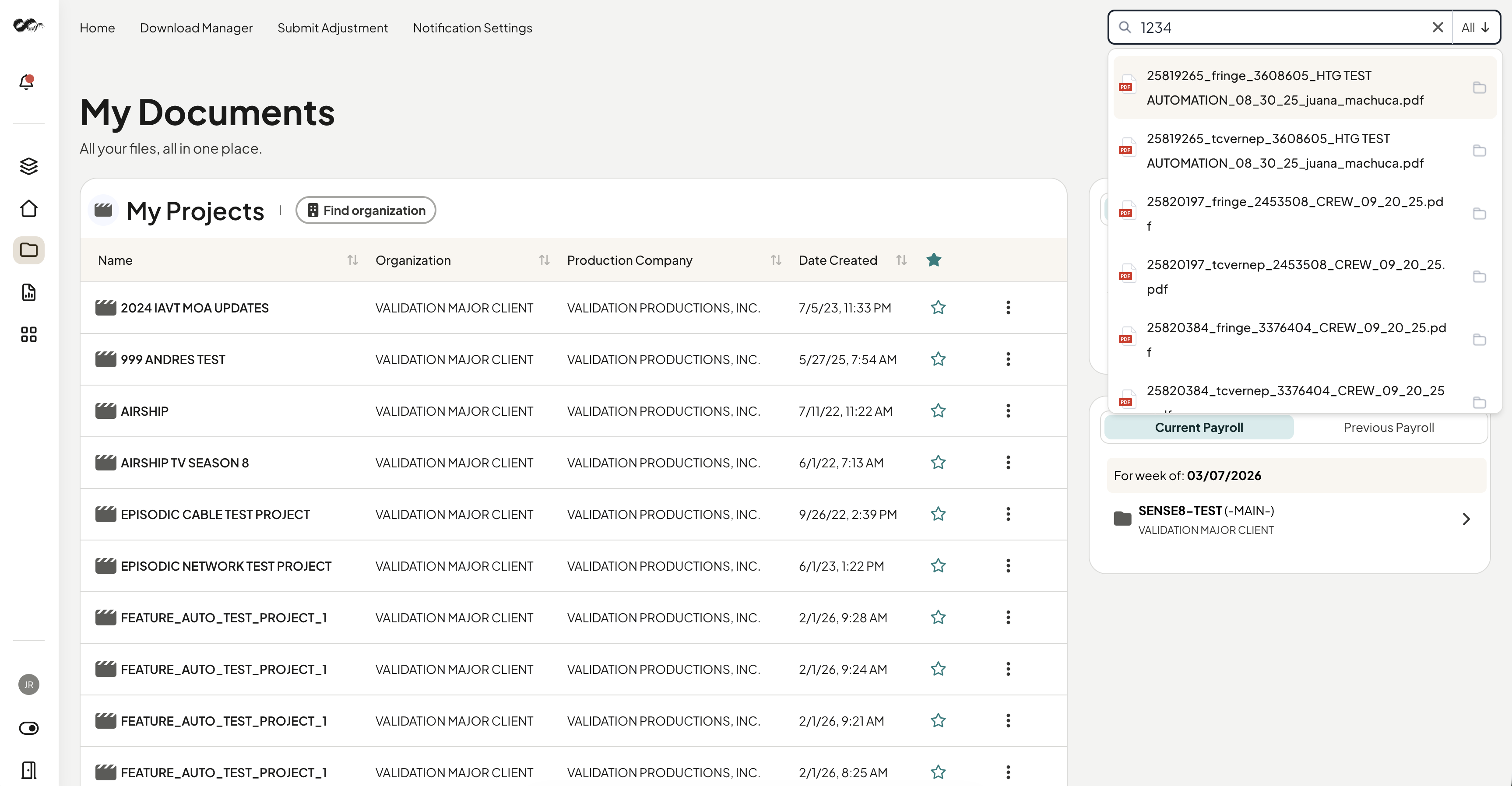Open kebab menu for AIRSHIP TV SEASON 8
The width and height of the screenshot is (1512, 786).
1009,463
